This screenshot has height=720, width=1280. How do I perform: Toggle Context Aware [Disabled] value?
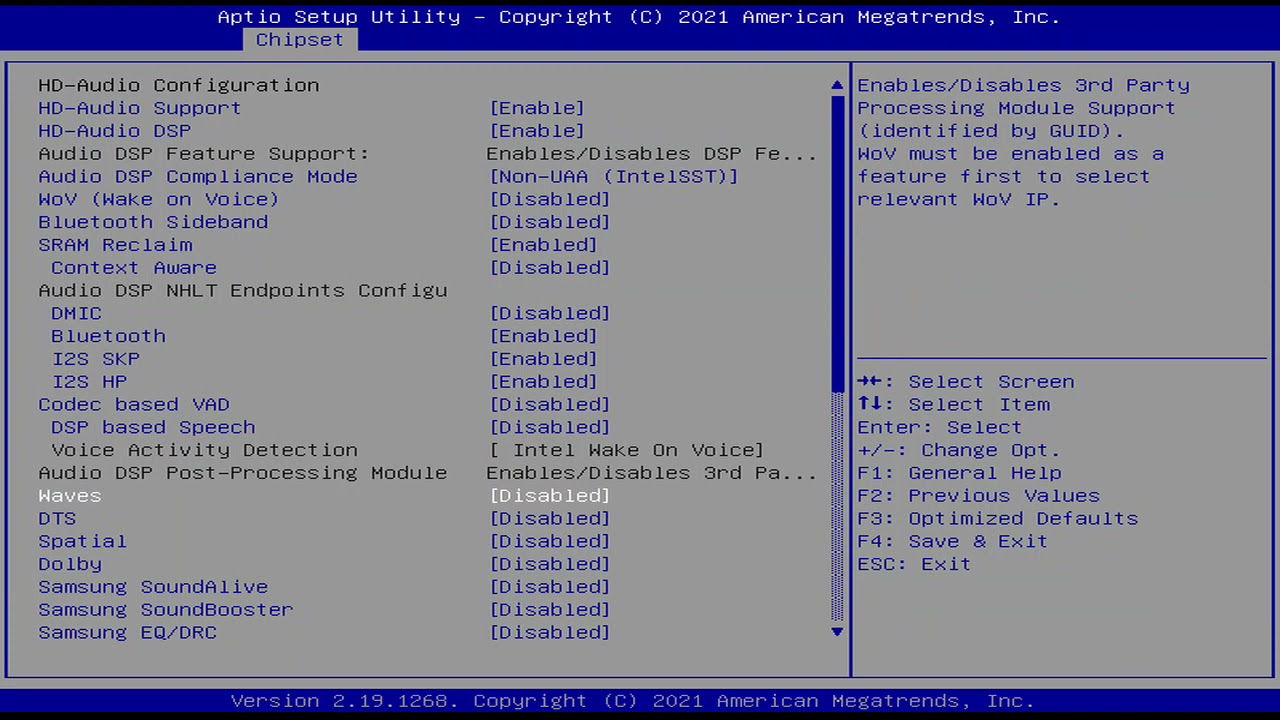tap(550, 268)
